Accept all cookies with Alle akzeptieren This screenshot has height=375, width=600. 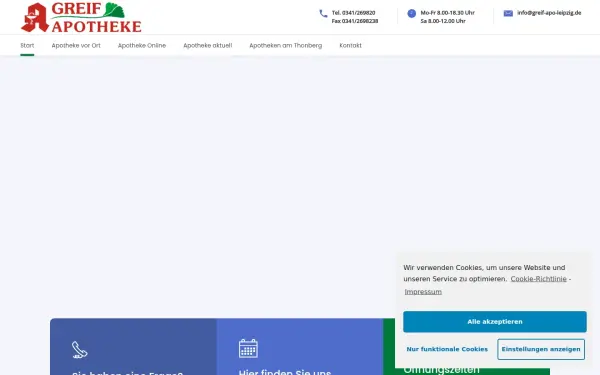tap(494, 322)
